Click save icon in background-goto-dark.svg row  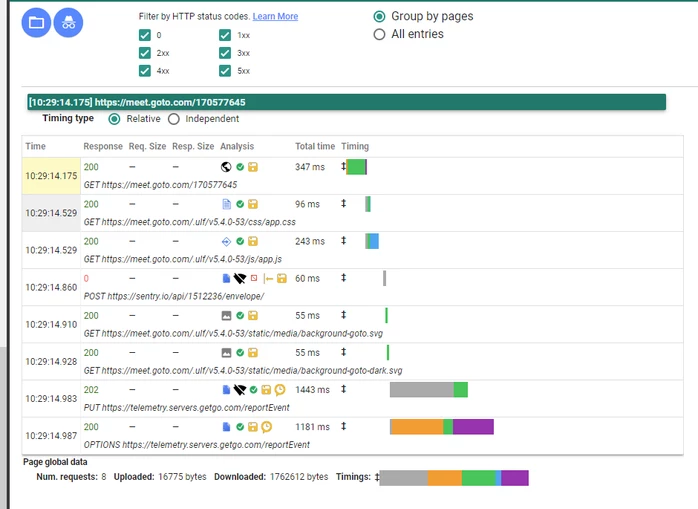[253, 353]
